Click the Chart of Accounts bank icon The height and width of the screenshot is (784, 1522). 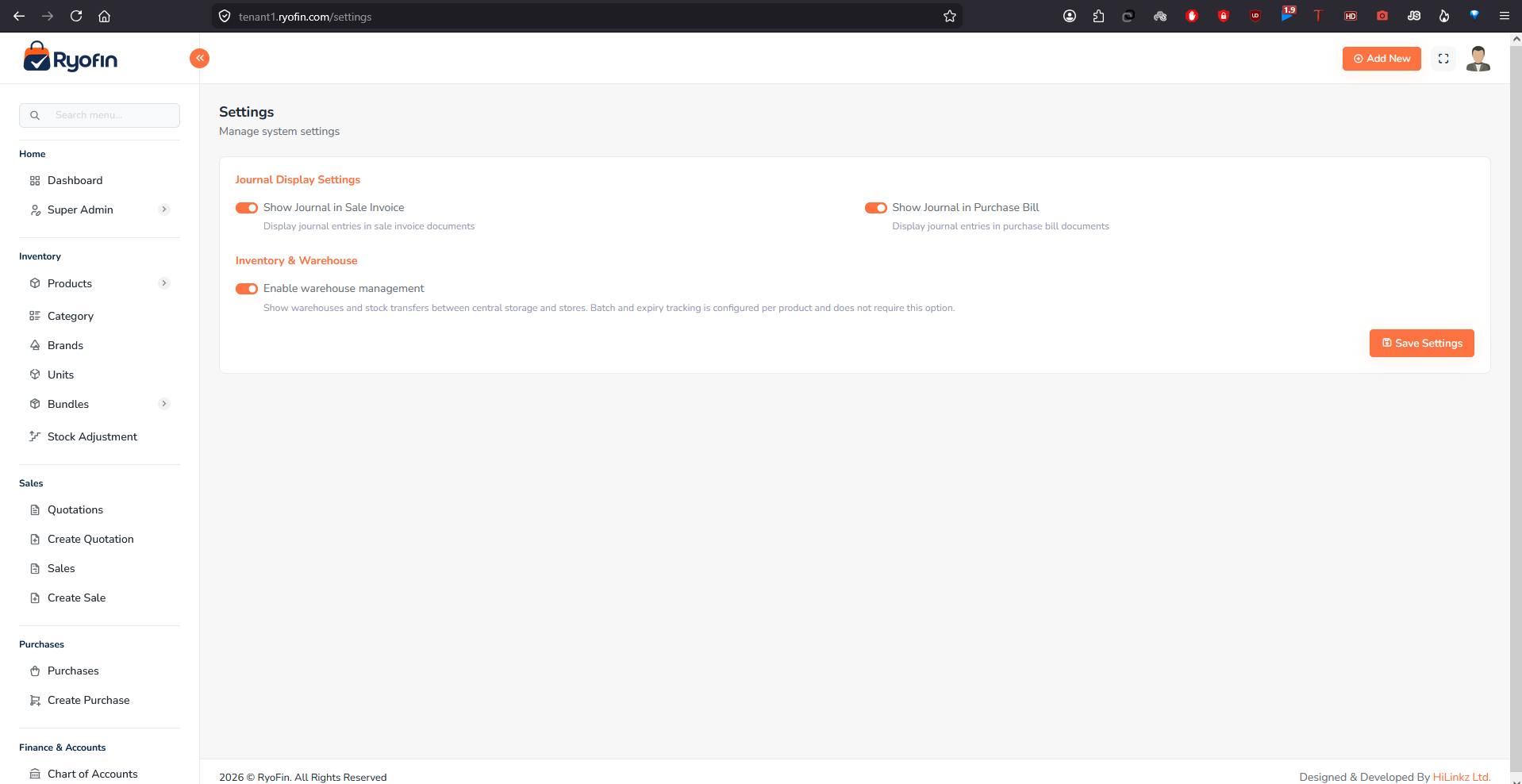pos(35,774)
